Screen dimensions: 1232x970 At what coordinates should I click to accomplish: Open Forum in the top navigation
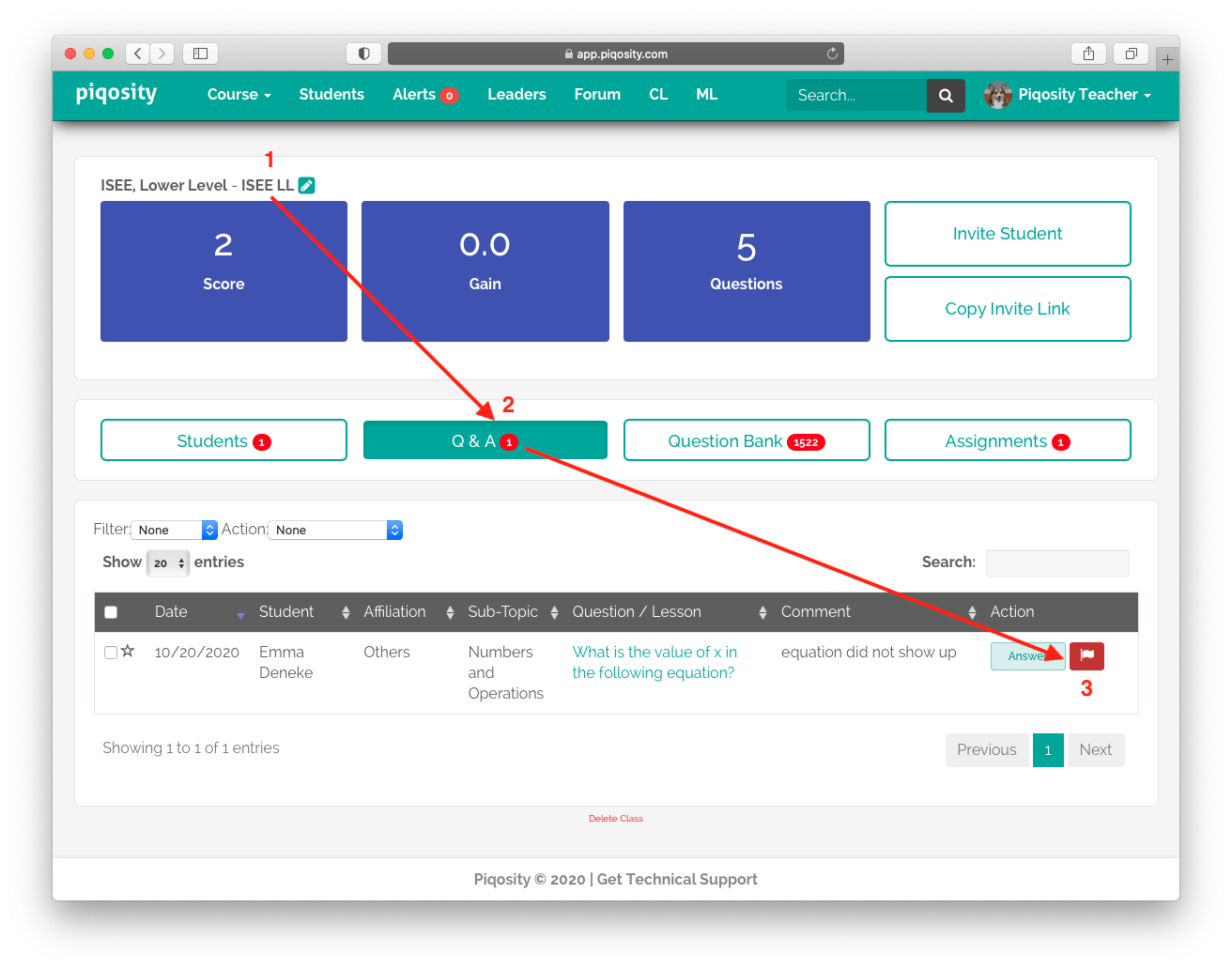point(597,95)
